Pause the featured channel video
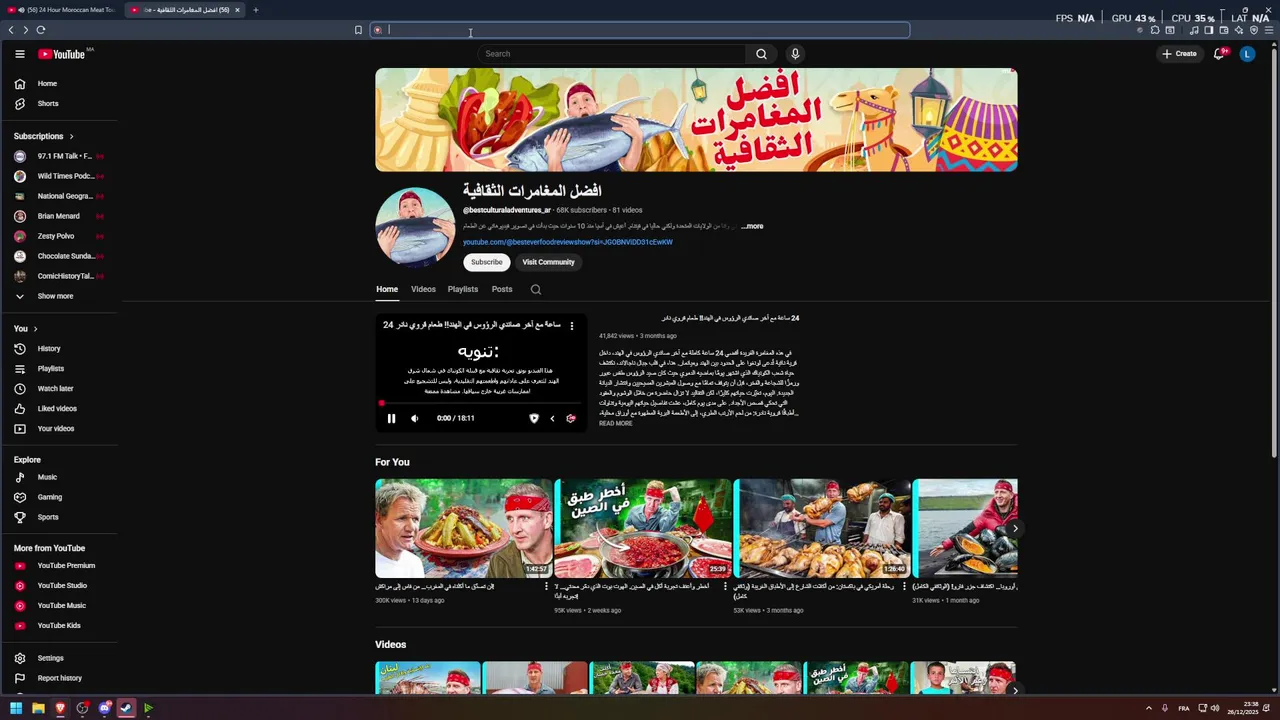The image size is (1280, 720). coord(391,419)
